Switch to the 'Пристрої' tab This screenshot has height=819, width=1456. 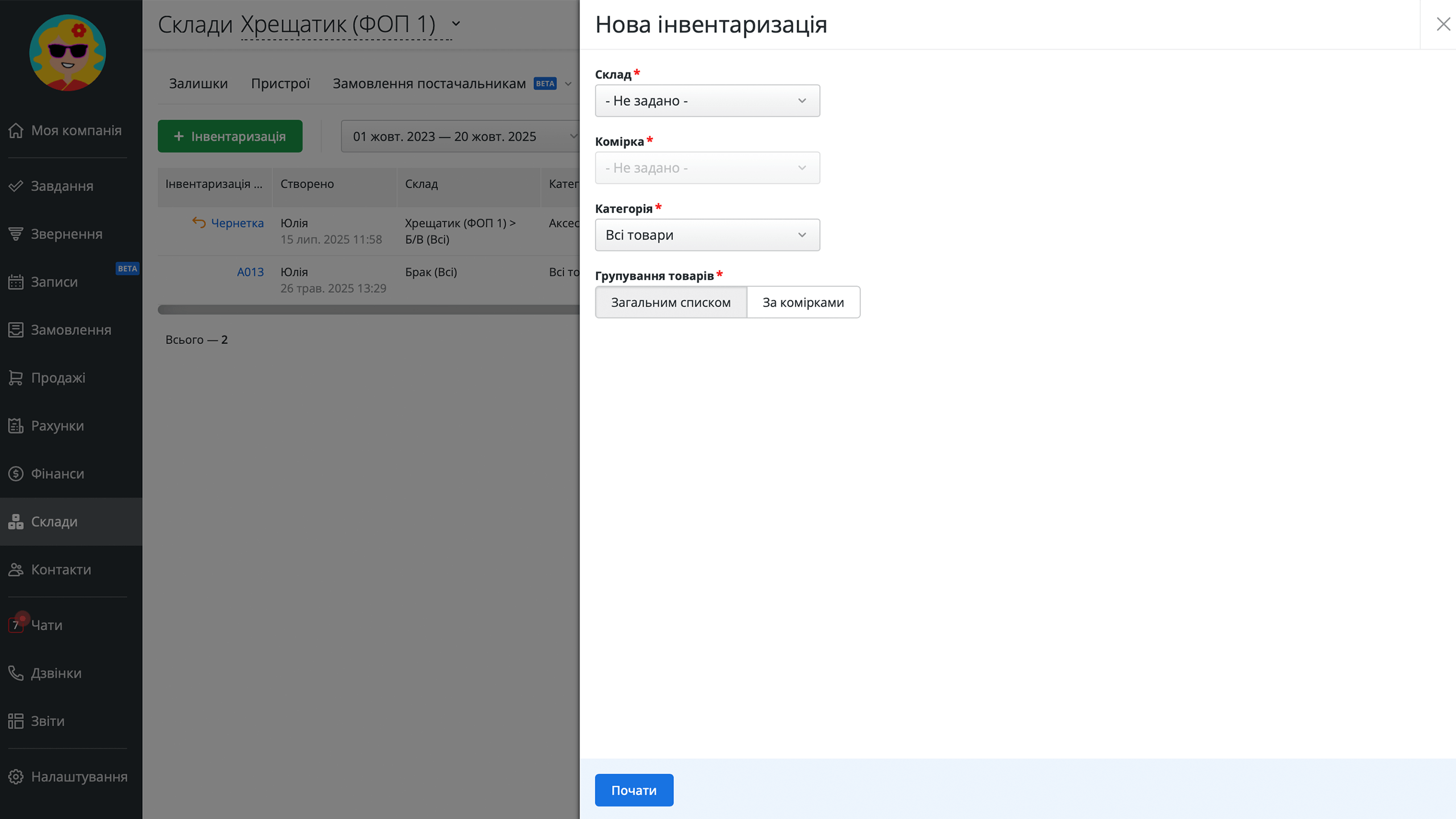(x=280, y=84)
